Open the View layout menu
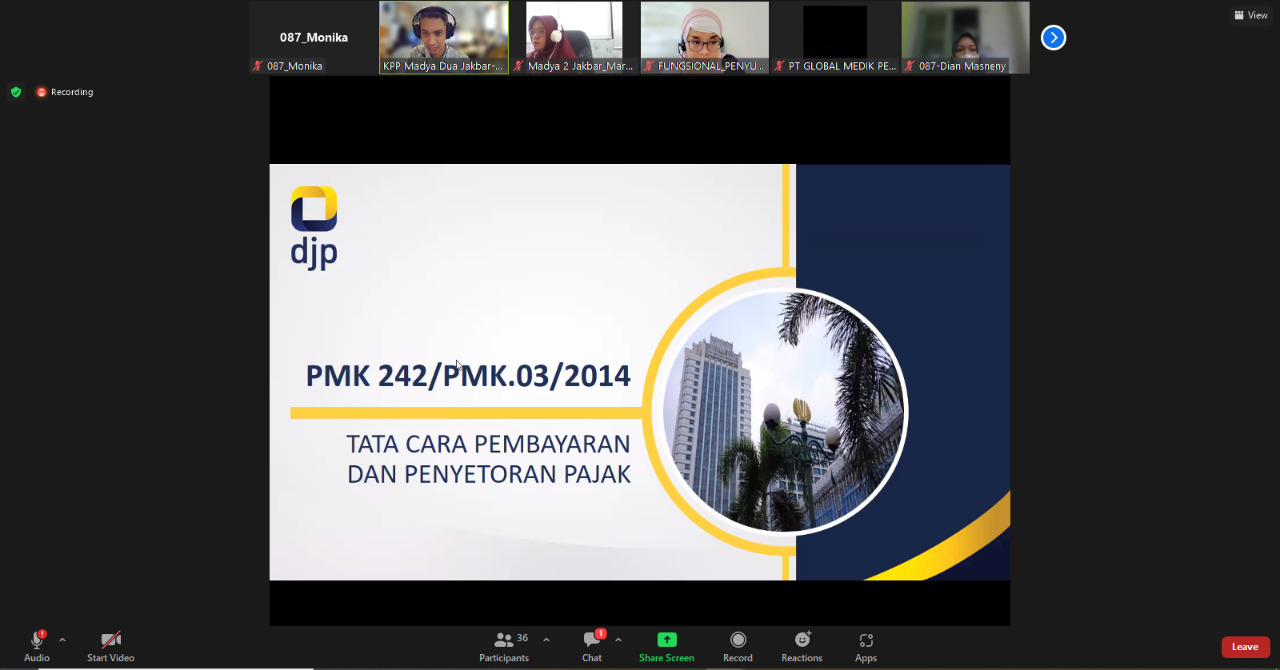The width and height of the screenshot is (1280, 670). tap(1251, 15)
